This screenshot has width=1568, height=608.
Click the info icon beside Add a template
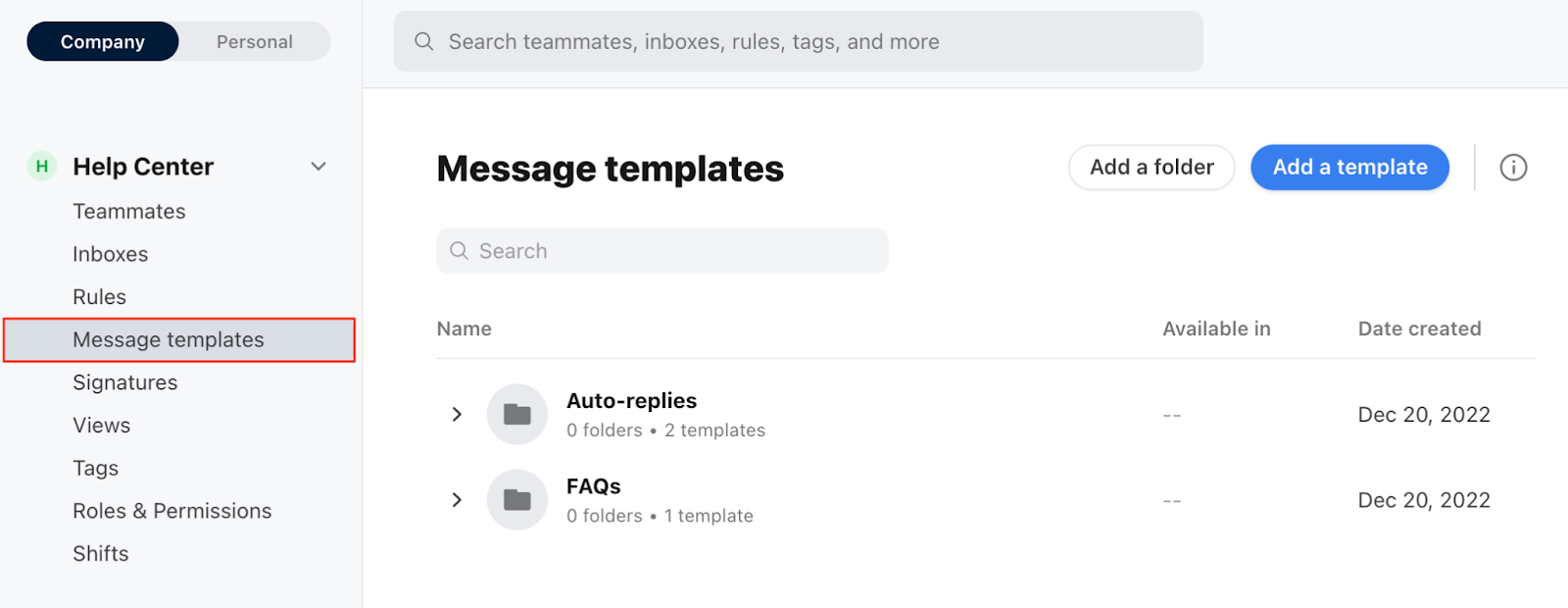(x=1513, y=168)
